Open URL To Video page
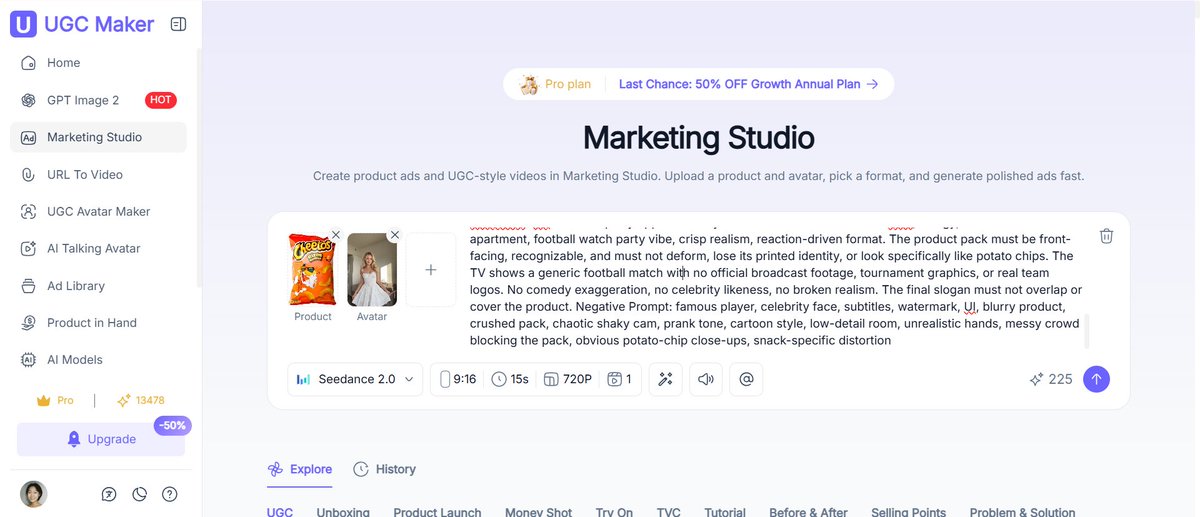Image resolution: width=1200 pixels, height=517 pixels. pyautogui.click(x=98, y=174)
